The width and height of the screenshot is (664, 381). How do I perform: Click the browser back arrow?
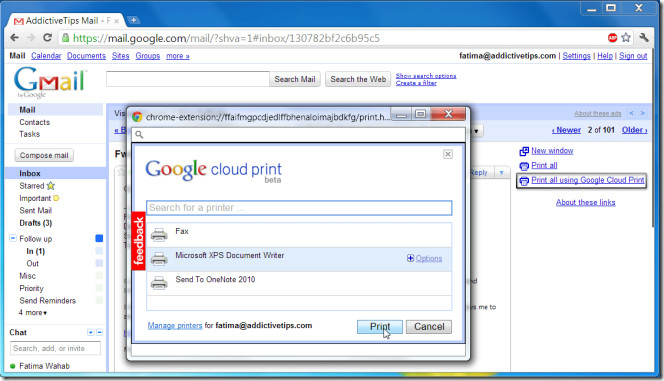click(x=14, y=38)
